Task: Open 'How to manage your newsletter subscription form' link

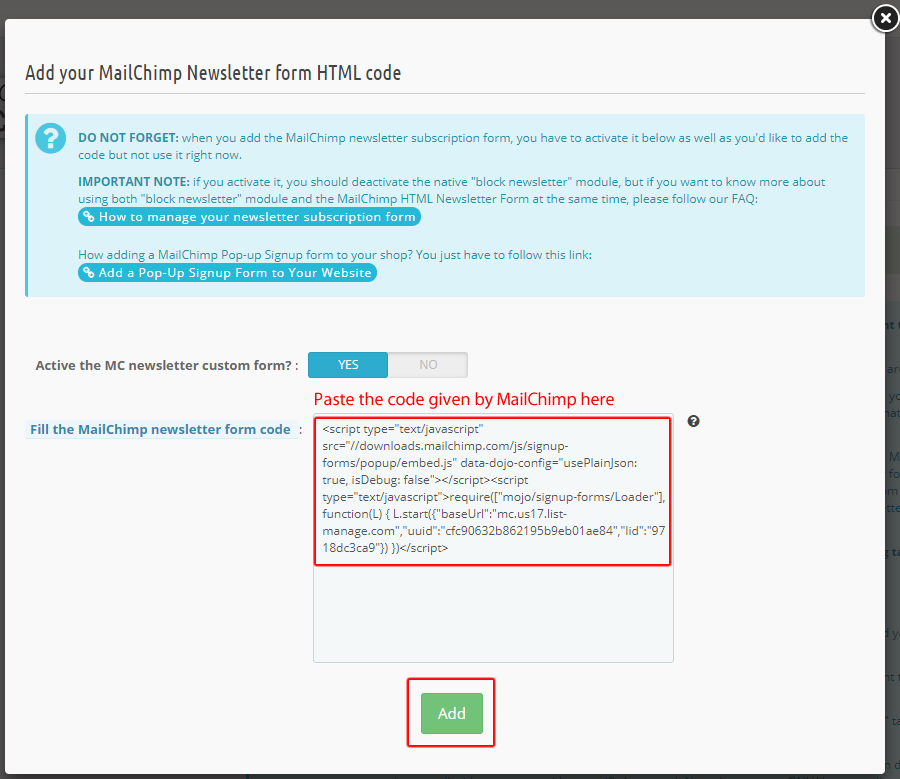Action: [x=249, y=217]
